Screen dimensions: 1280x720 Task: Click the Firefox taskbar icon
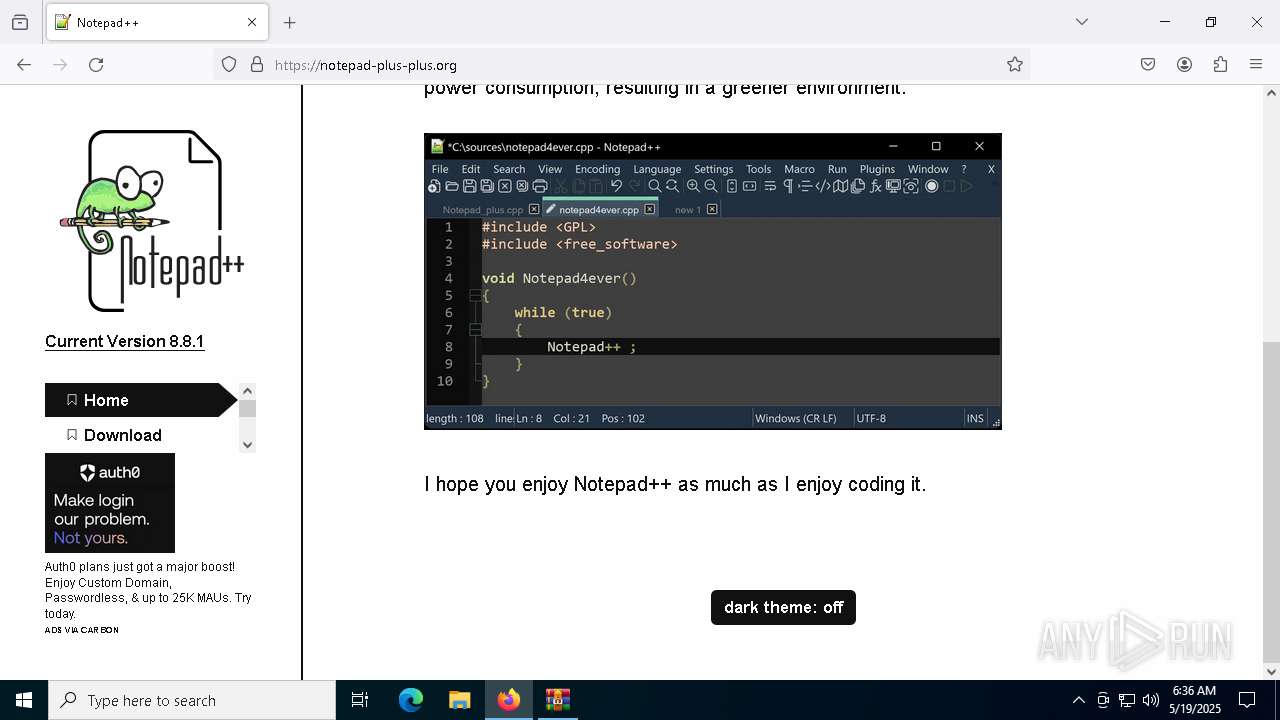pyautogui.click(x=509, y=700)
